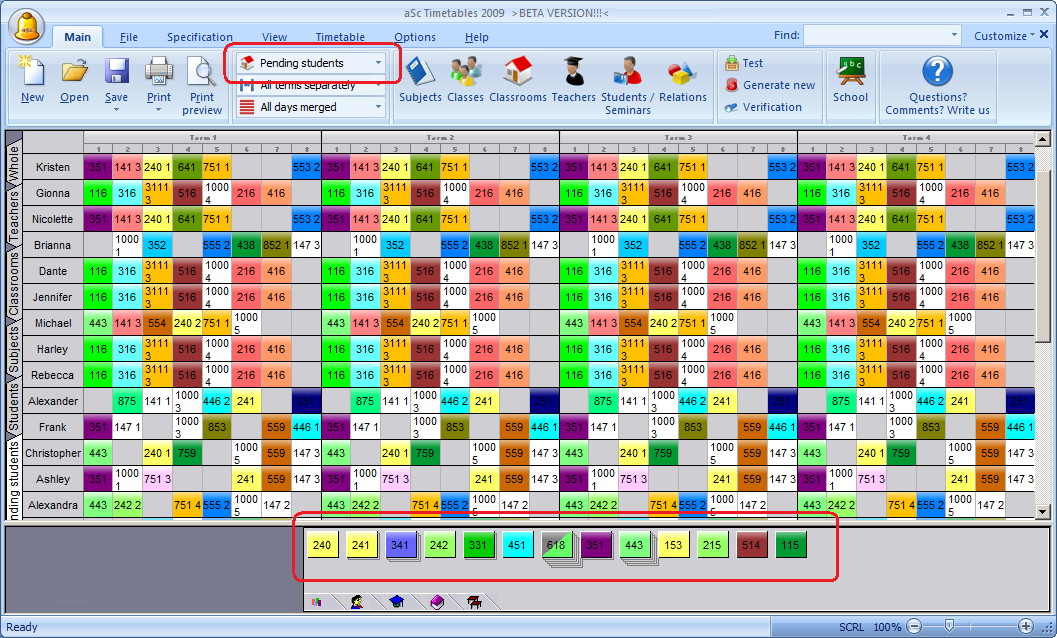Open the Customize dropdown

click(x=1005, y=36)
